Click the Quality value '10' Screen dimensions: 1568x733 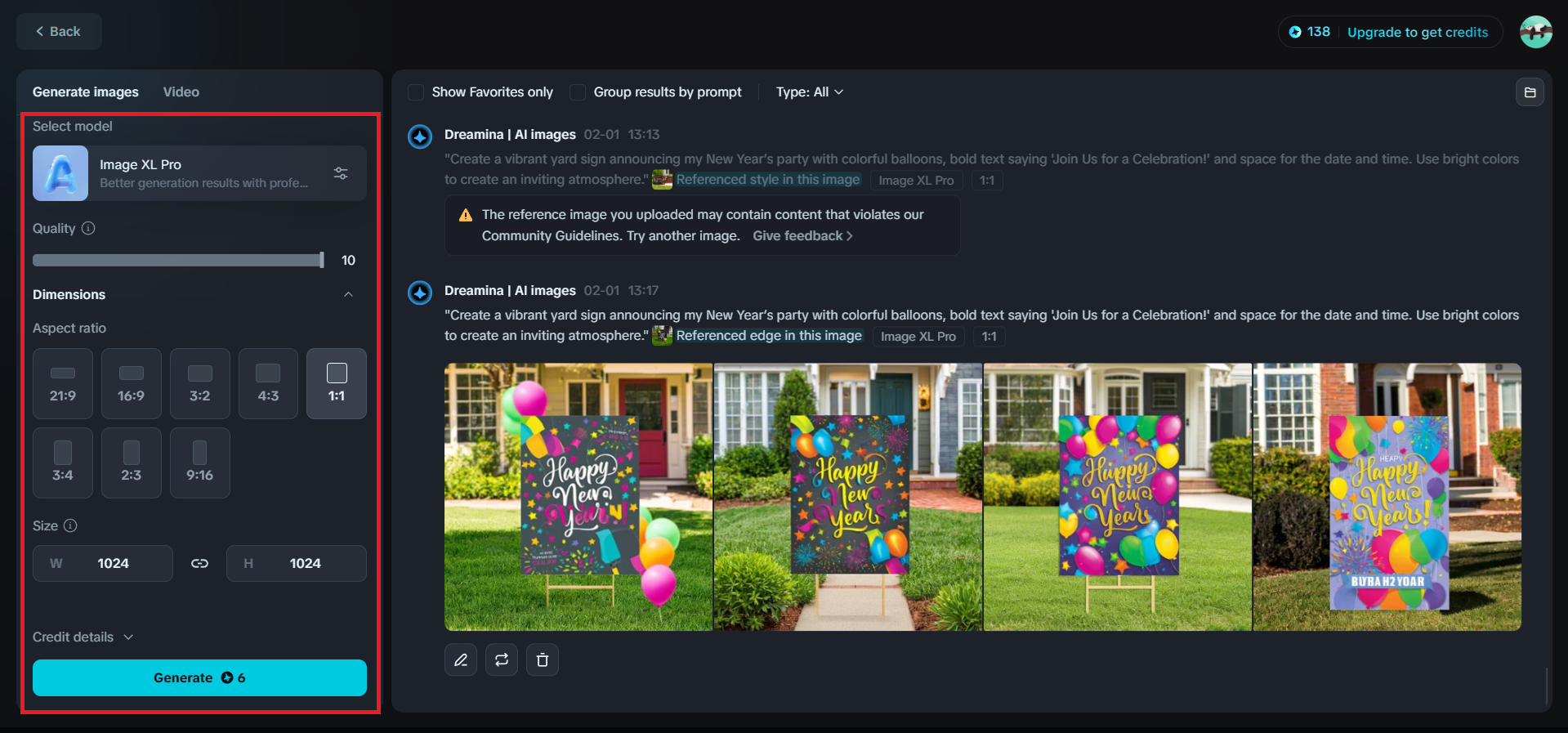point(348,260)
